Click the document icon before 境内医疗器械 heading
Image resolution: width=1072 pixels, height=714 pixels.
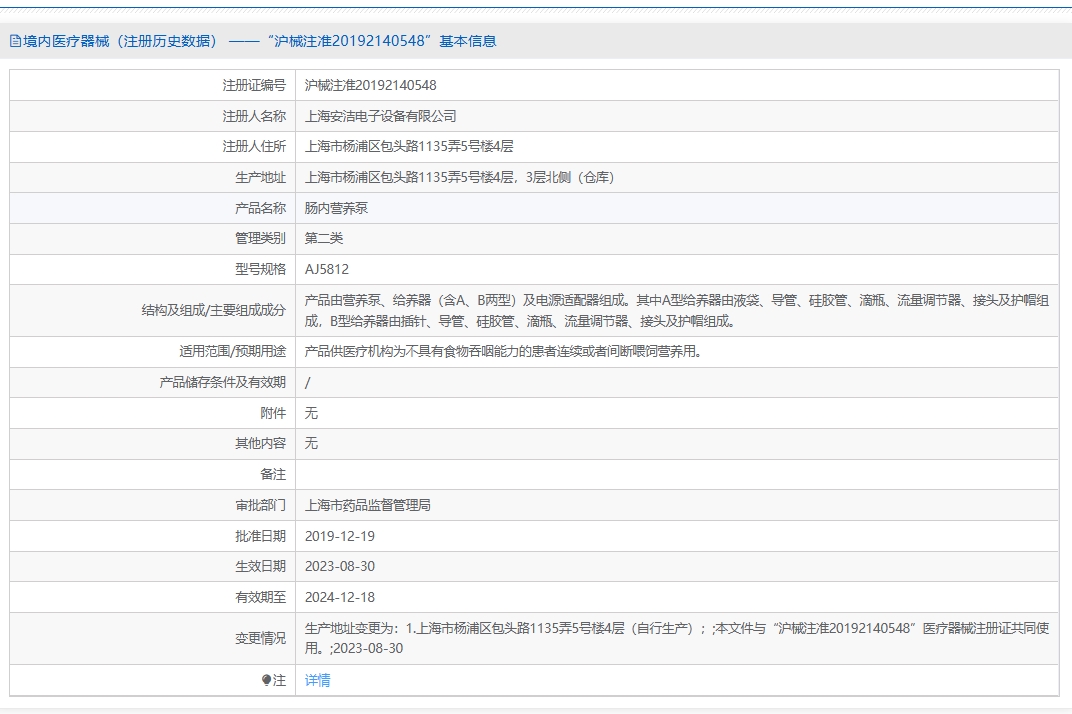[15, 41]
